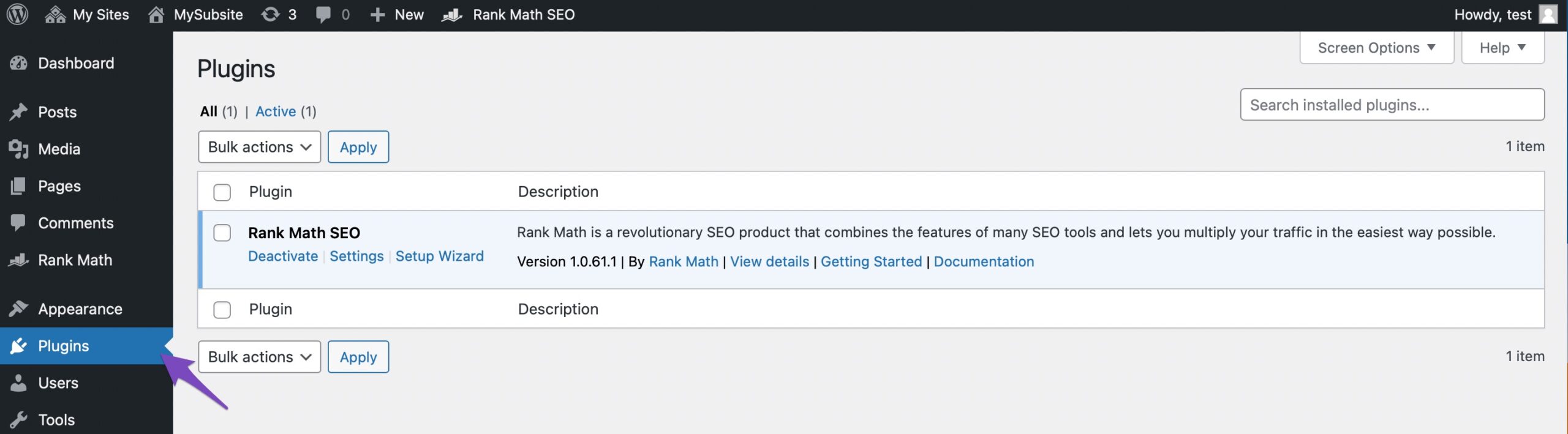The height and width of the screenshot is (434, 1568).
Task: Click the Appearance brush icon in sidebar
Action: coord(18,309)
